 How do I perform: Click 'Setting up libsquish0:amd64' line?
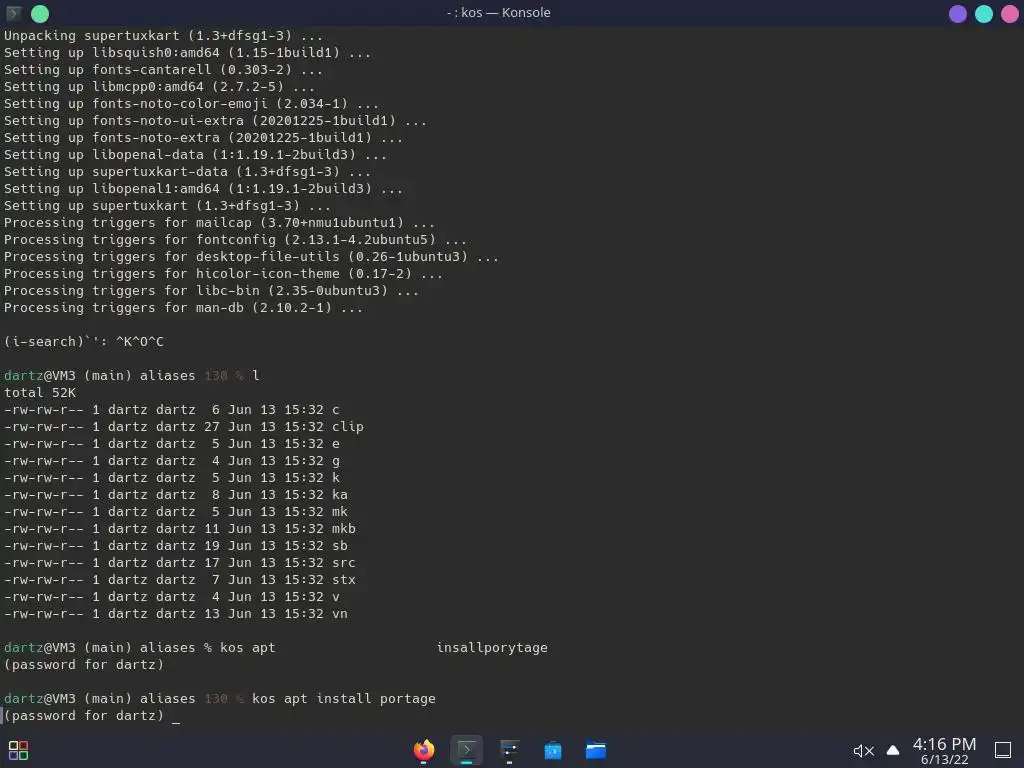coord(188,52)
